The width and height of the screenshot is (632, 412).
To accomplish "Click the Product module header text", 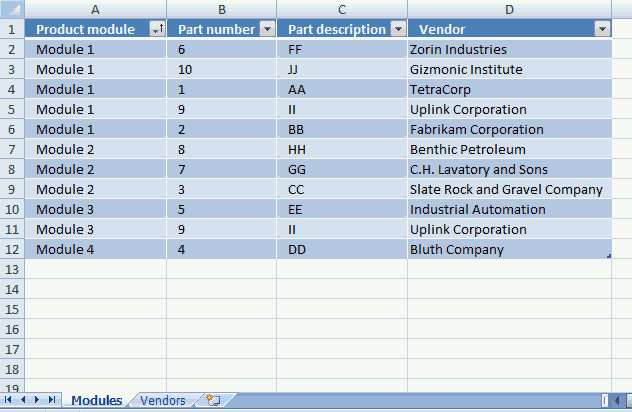I will 85,29.
